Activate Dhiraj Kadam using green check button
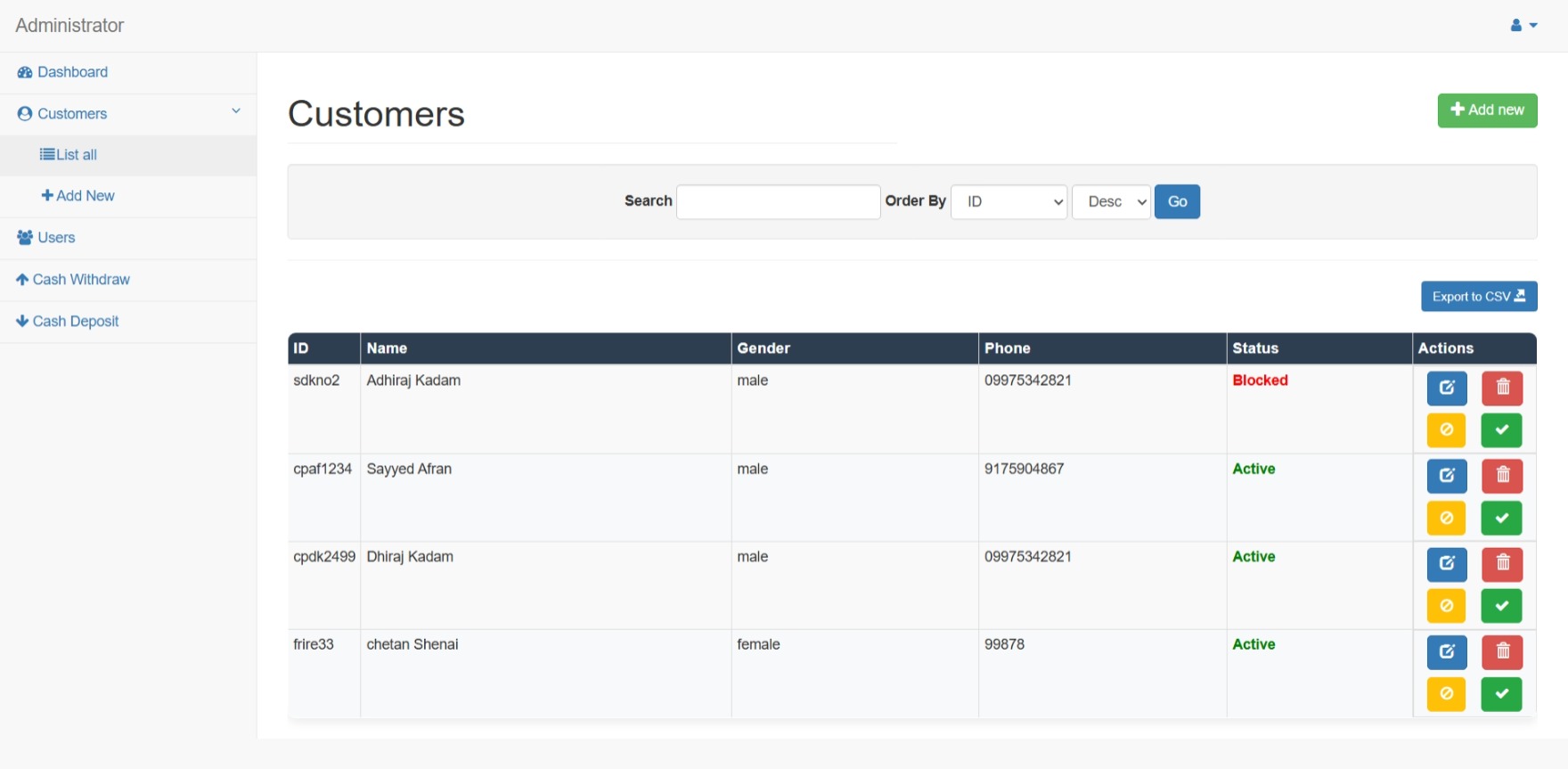 1502,606
